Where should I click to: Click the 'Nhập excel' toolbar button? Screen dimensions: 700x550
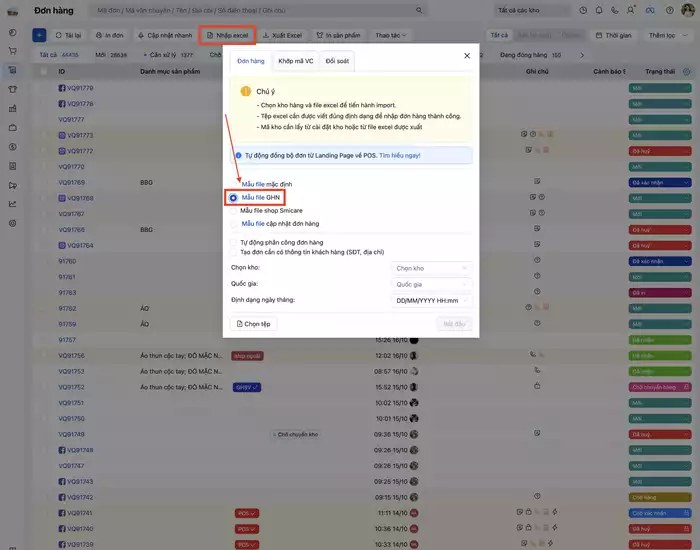pos(227,35)
